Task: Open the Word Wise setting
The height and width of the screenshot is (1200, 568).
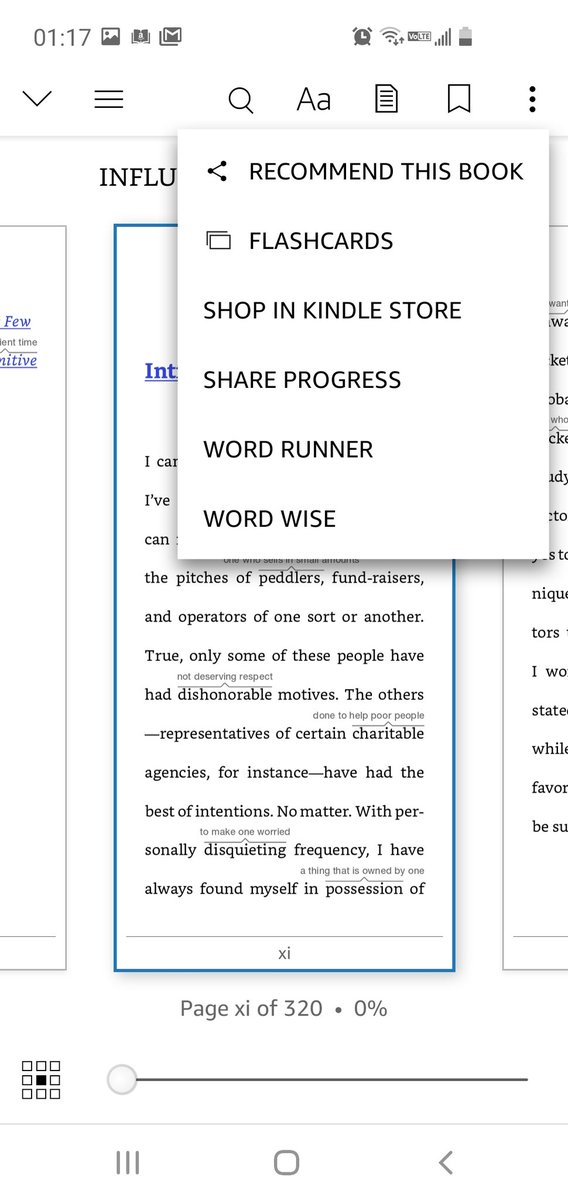Action: pos(364,519)
